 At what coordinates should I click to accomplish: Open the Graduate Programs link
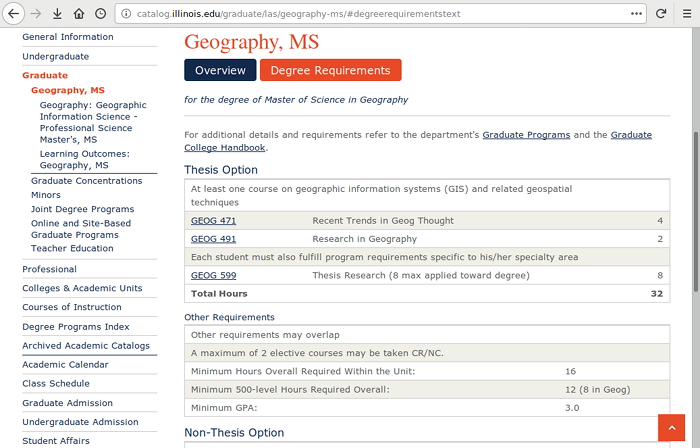526,135
